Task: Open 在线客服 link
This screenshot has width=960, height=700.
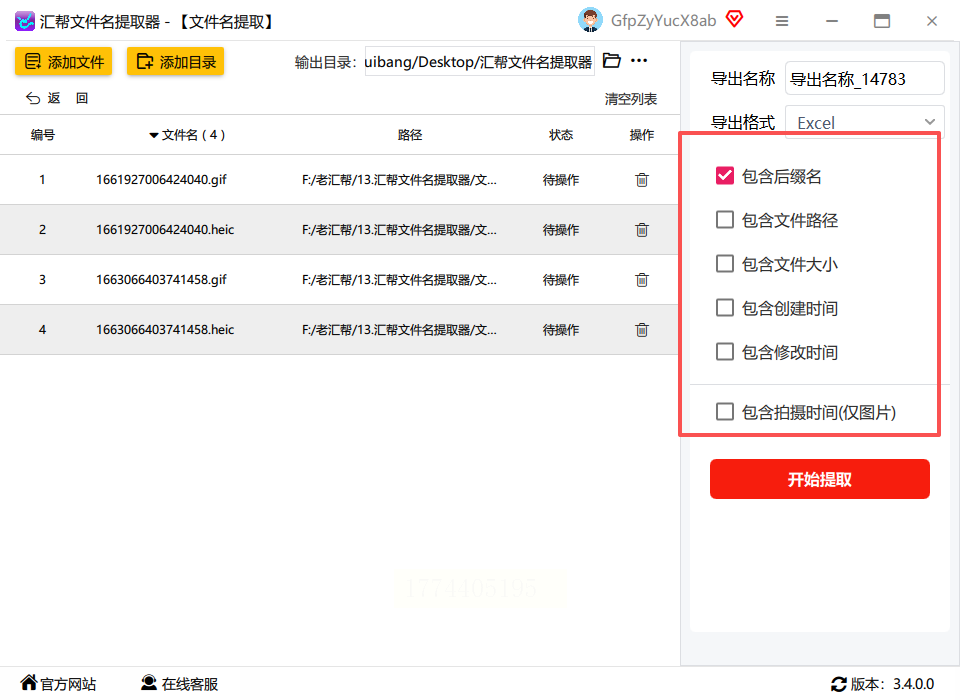Action: (179, 683)
